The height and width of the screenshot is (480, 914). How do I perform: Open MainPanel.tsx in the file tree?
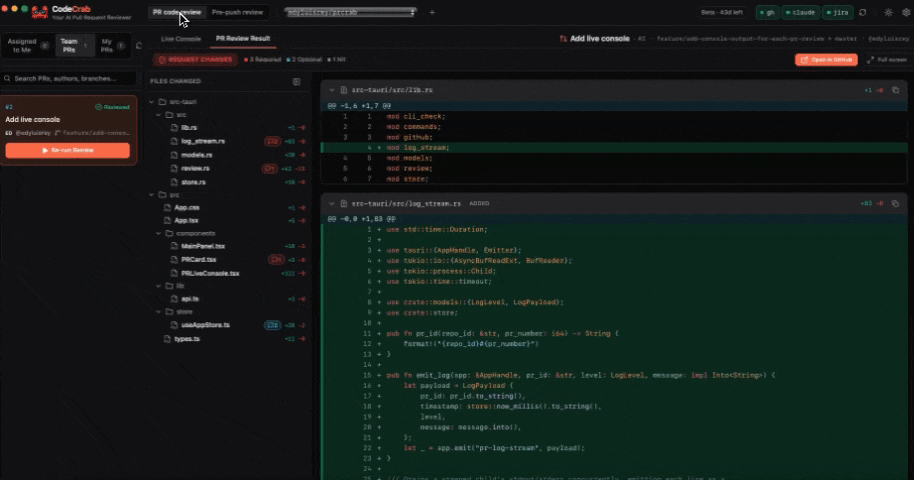203,246
